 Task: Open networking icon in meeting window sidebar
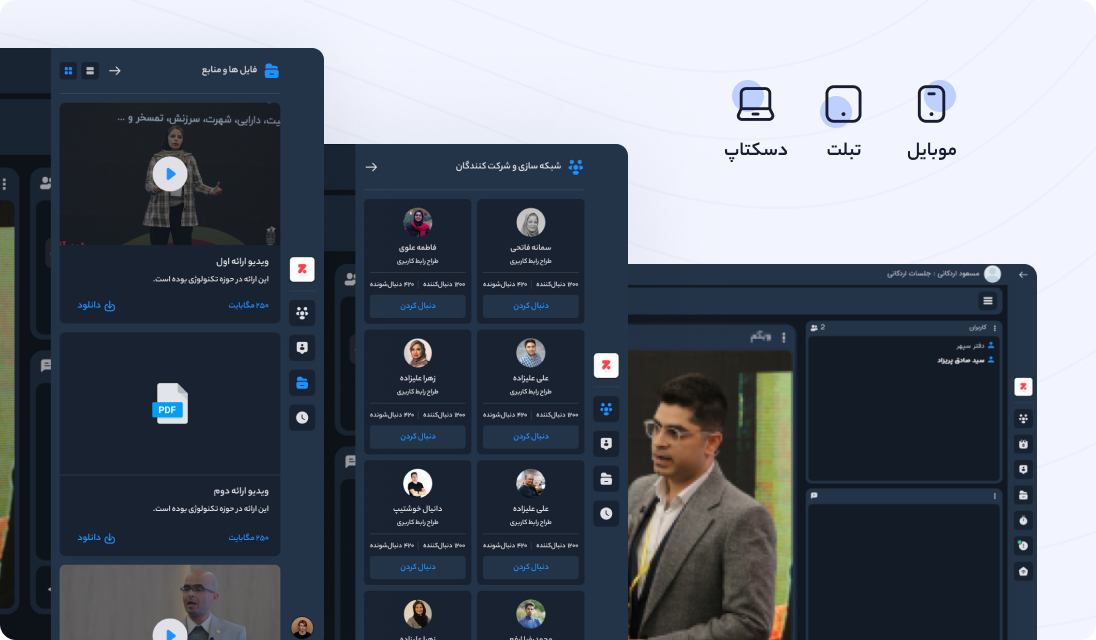point(1023,419)
